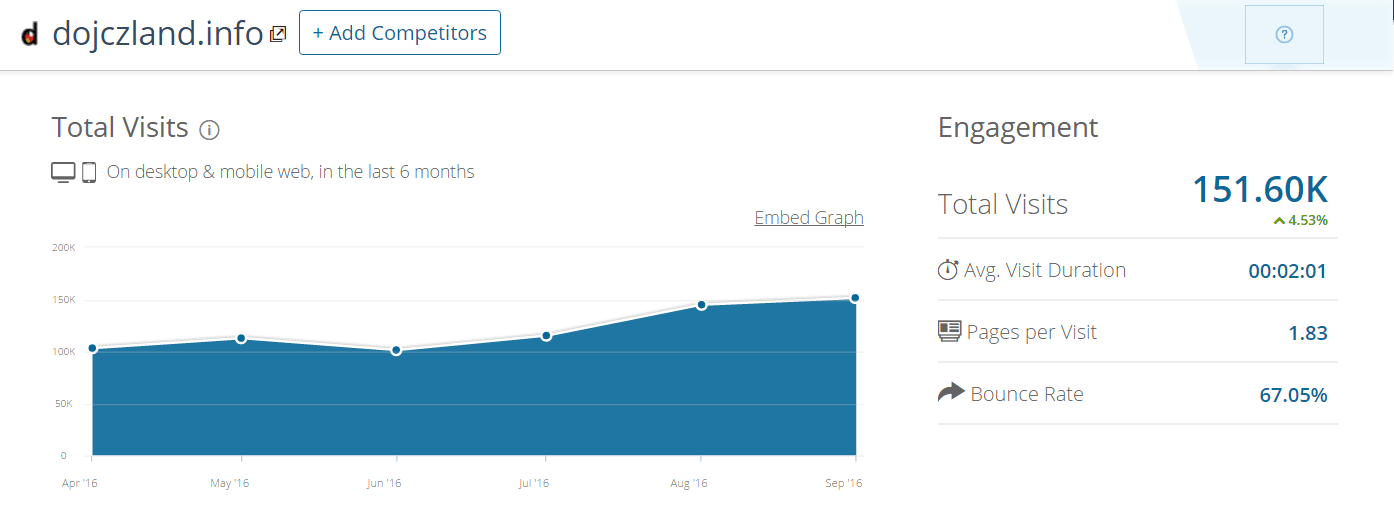1394x515 pixels.
Task: Click the help question mark icon
Action: click(1284, 35)
